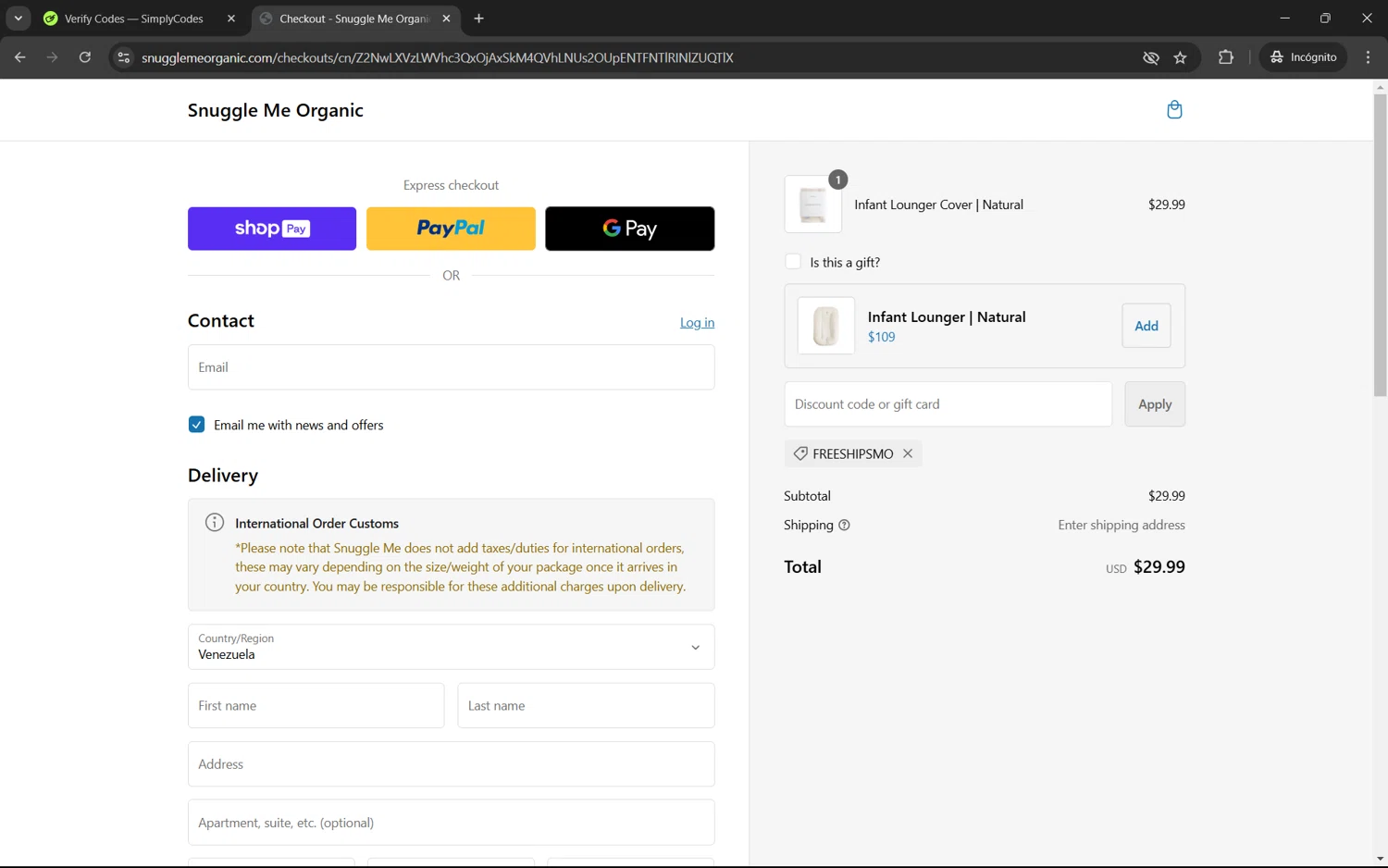The width and height of the screenshot is (1388, 868).
Task: Bookmark this page with the star icon
Action: tap(1180, 57)
